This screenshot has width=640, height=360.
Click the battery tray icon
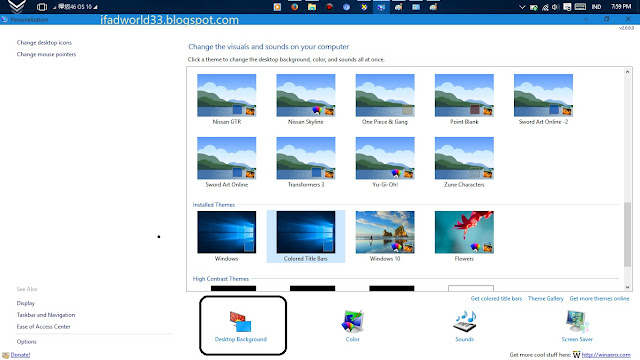(x=533, y=7)
